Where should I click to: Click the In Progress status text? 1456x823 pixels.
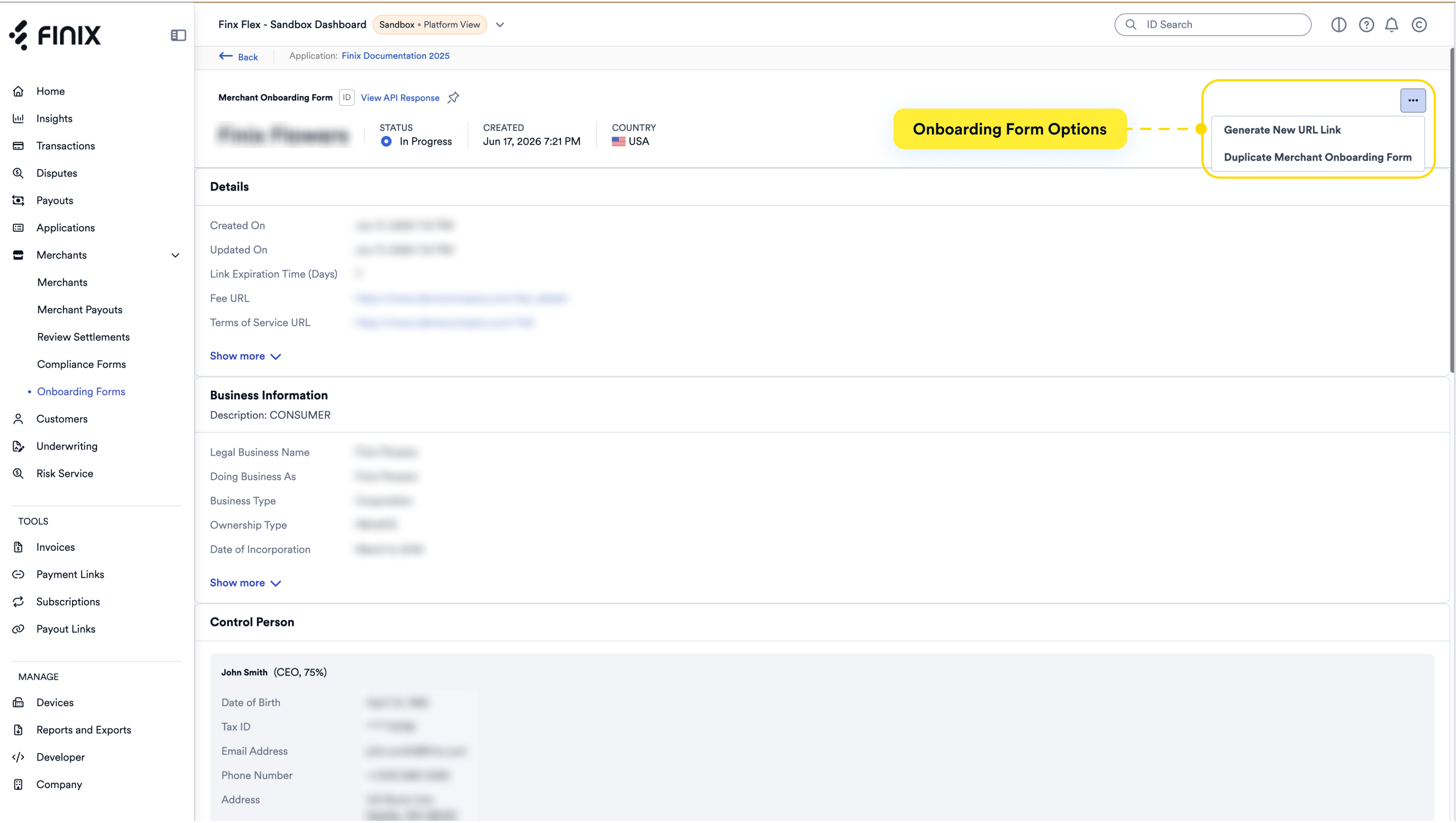pyautogui.click(x=426, y=141)
